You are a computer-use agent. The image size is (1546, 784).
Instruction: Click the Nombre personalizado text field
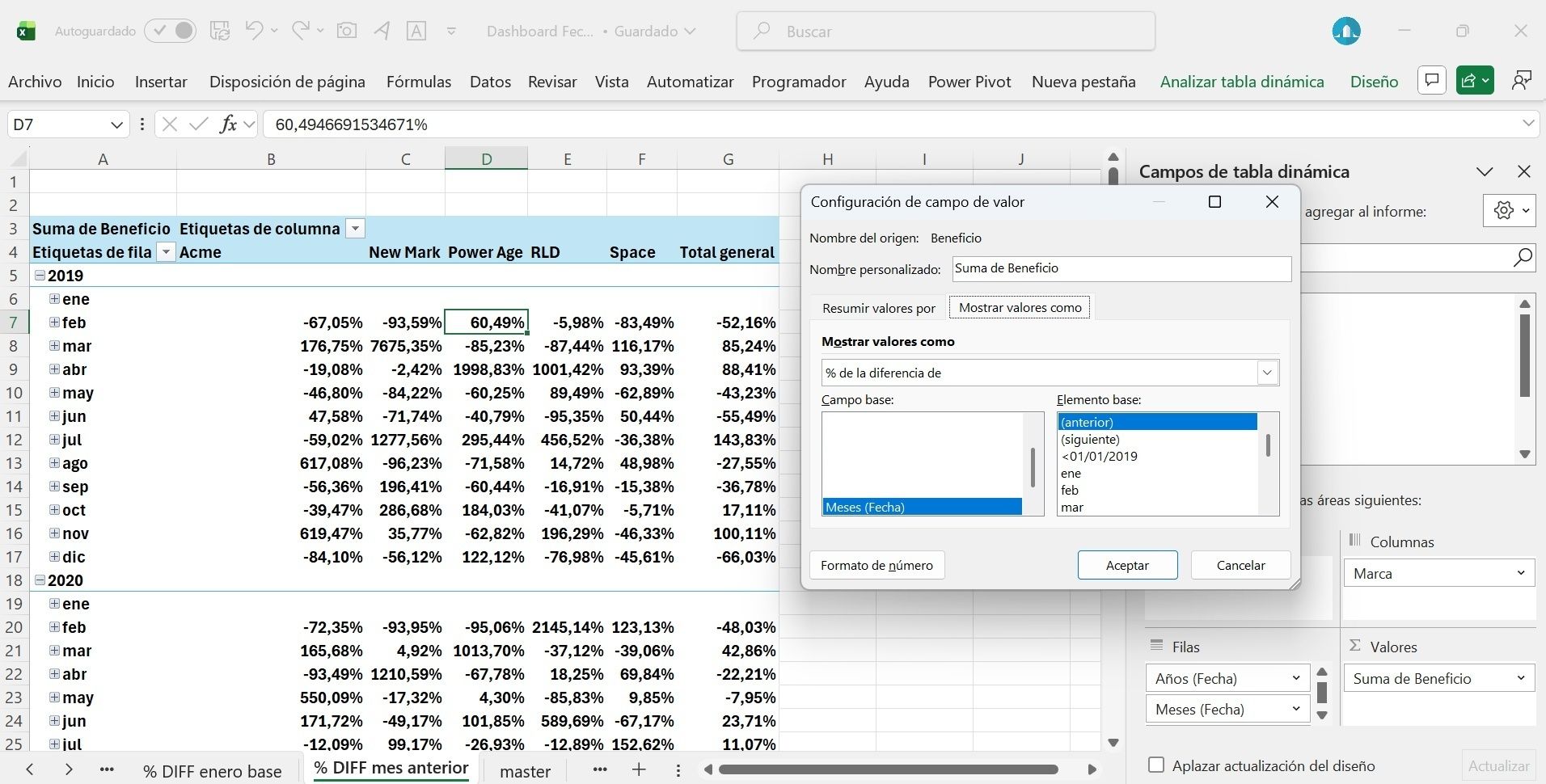[1121, 269]
